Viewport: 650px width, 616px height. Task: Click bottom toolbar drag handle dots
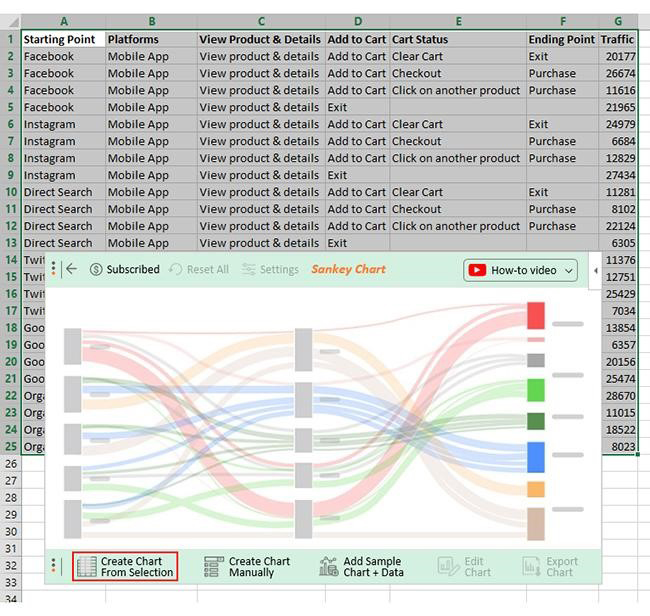click(x=53, y=566)
